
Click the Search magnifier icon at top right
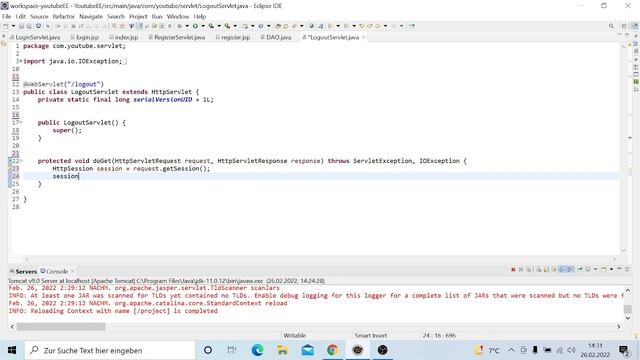coord(611,26)
